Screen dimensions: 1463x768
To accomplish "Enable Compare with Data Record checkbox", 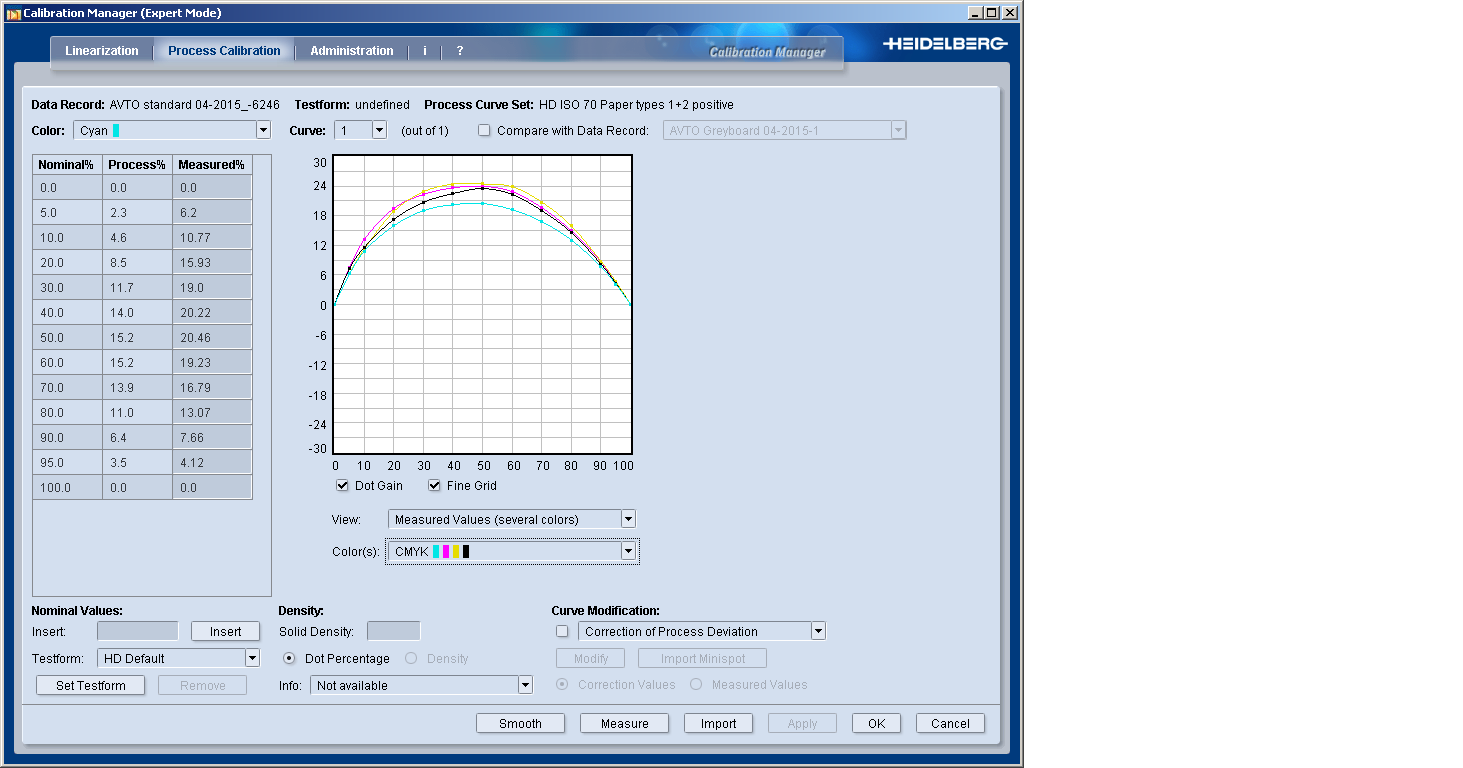I will pyautogui.click(x=485, y=131).
